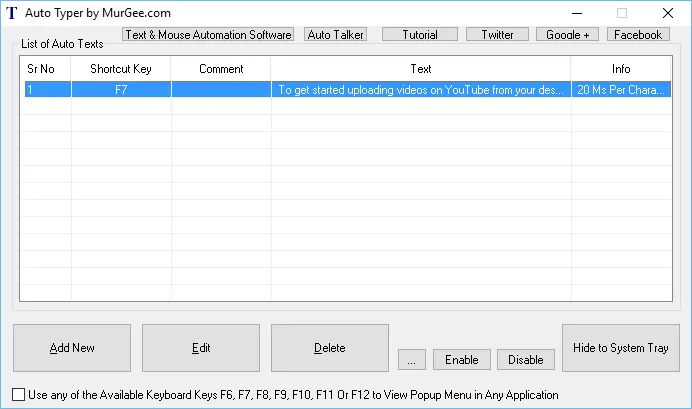Click the Enable button
692x409 pixels.
click(x=462, y=360)
